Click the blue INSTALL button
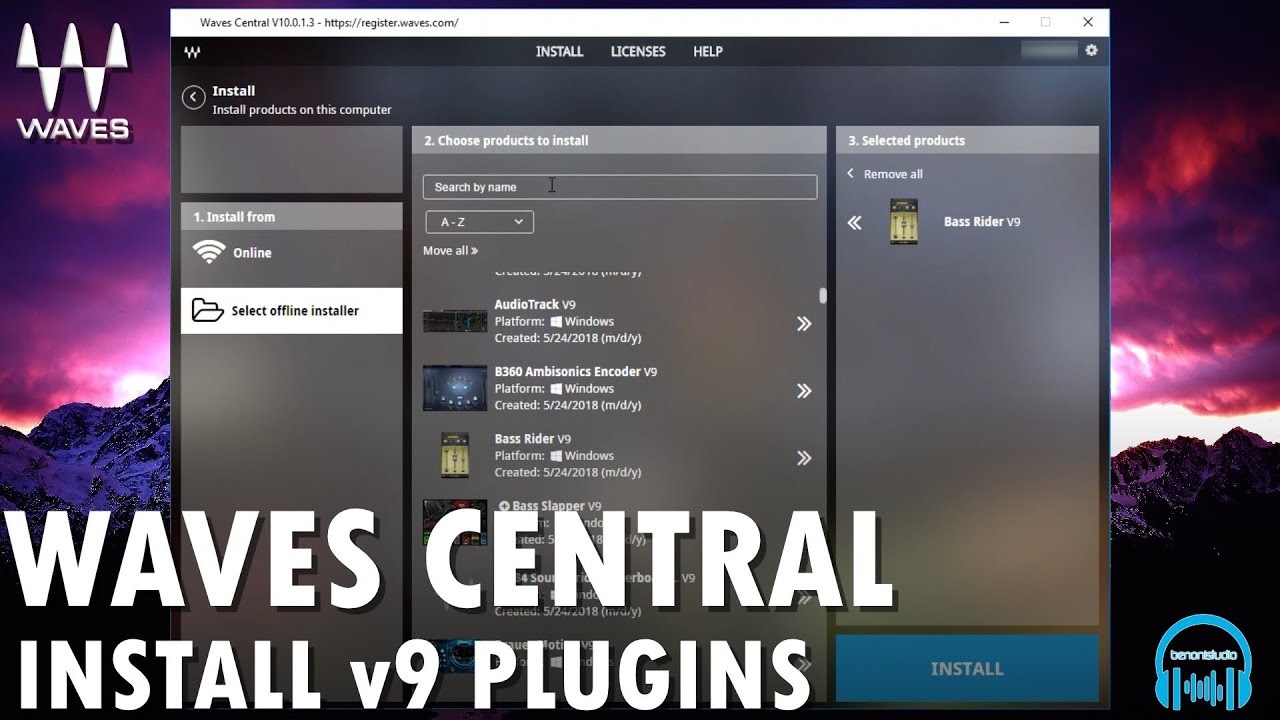This screenshot has width=1280, height=720. point(967,668)
